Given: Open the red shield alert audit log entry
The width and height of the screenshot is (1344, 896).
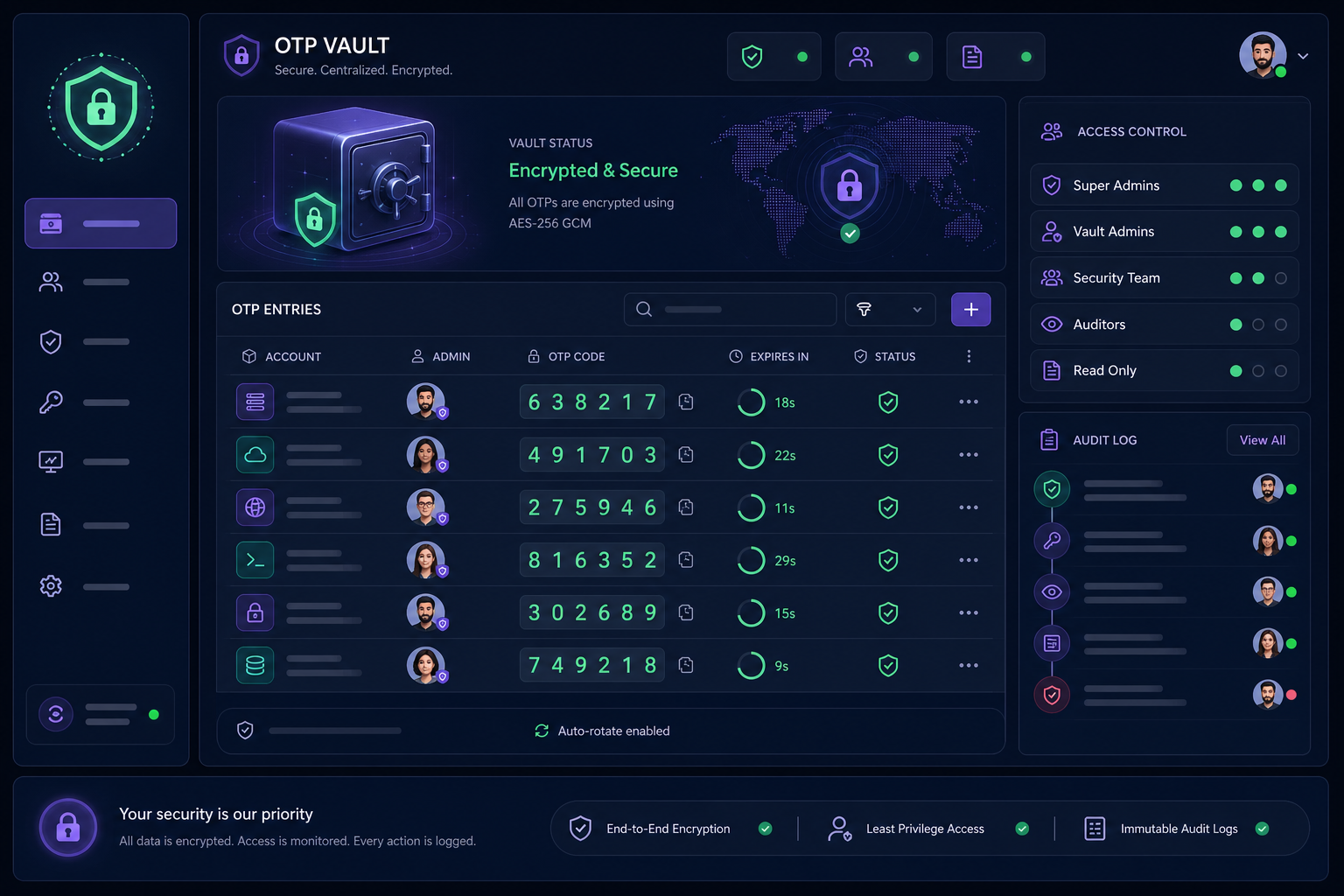Looking at the screenshot, I should (x=1165, y=695).
